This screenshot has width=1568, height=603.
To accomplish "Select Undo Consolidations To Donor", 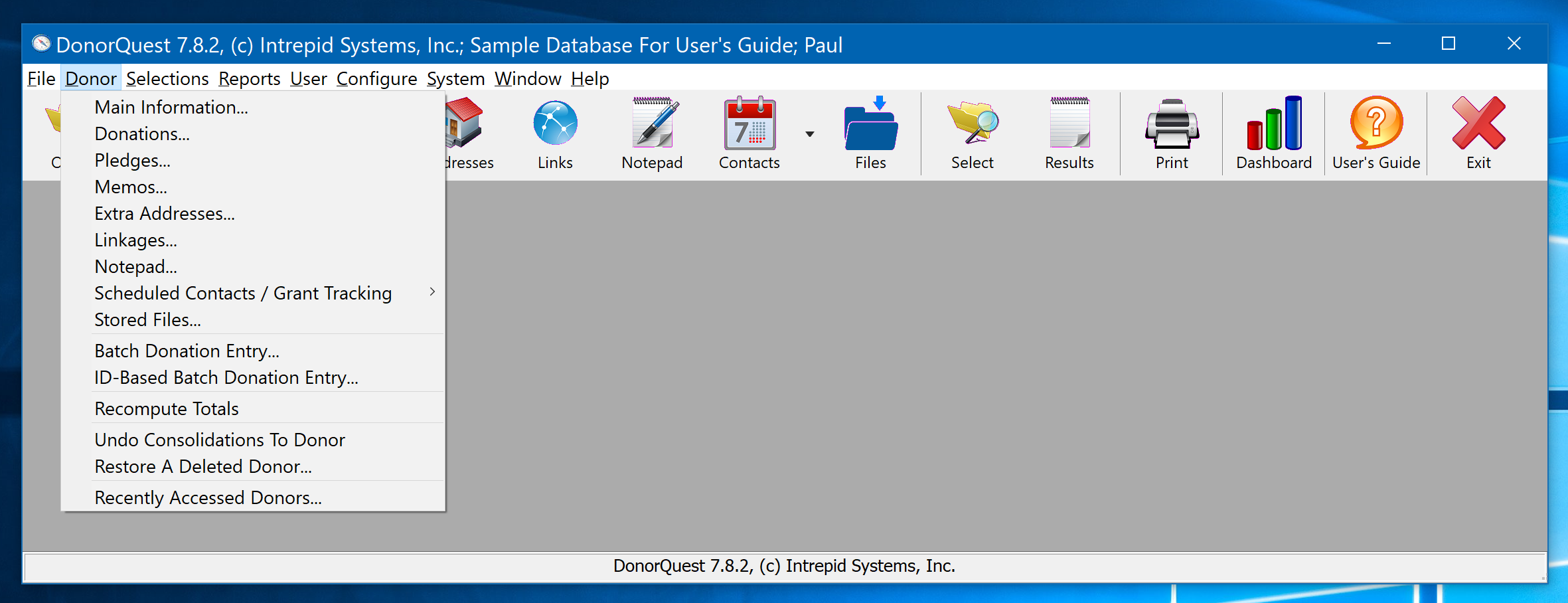I will (x=253, y=440).
